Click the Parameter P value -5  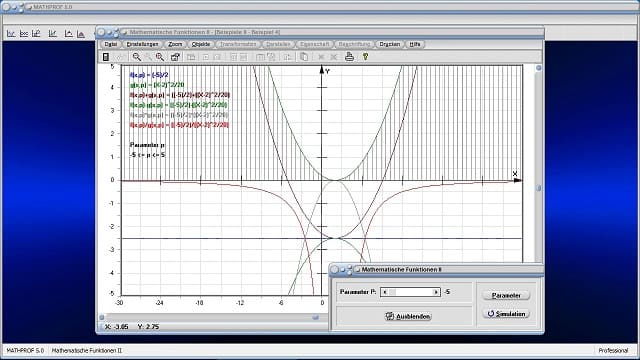(447, 292)
